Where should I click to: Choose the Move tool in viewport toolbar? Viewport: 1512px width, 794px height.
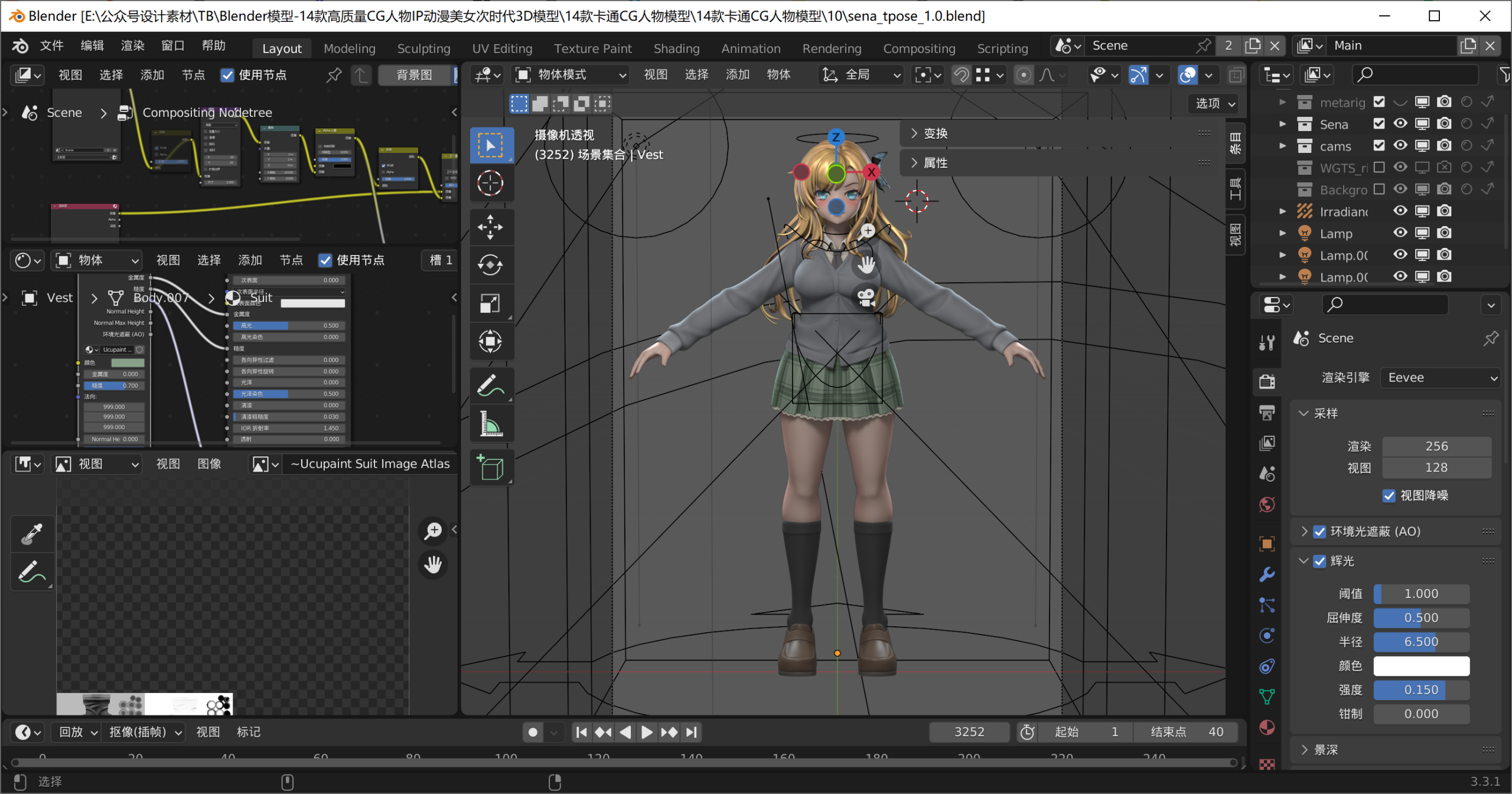[490, 227]
